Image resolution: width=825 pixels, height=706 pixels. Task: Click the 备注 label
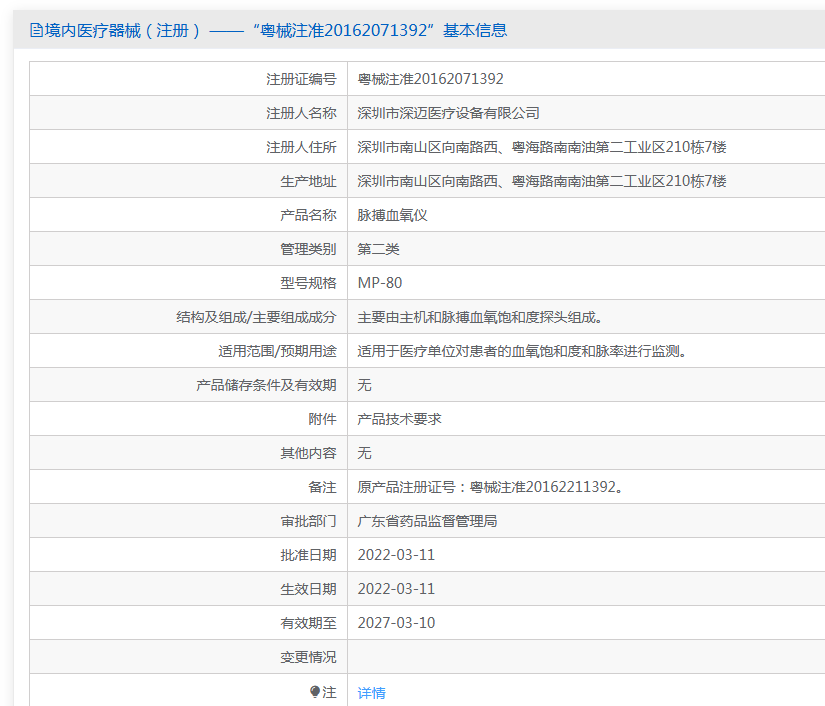322,487
